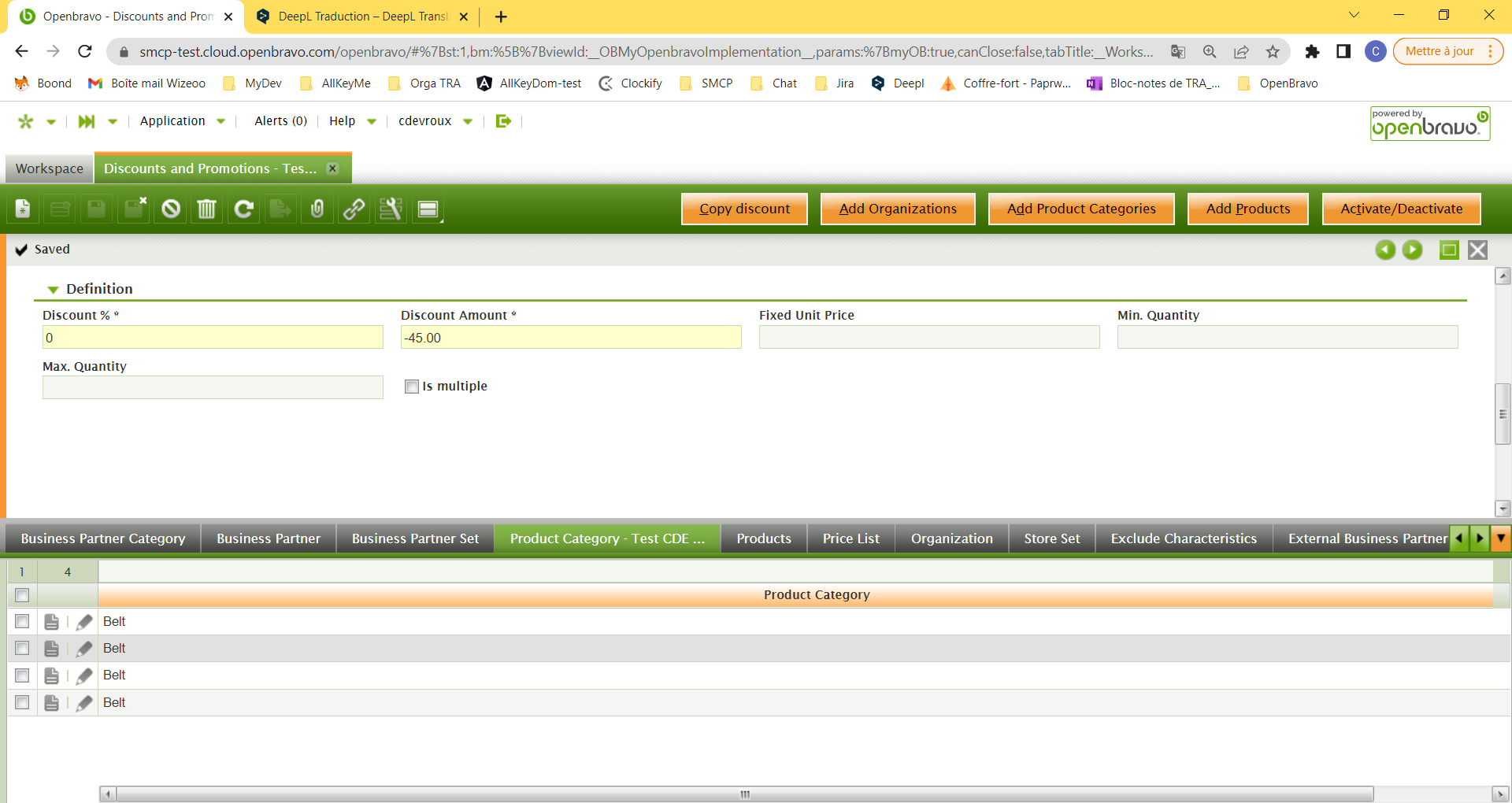Click the Copy discount button
Screen dimensions: 1512x803
[x=744, y=209]
